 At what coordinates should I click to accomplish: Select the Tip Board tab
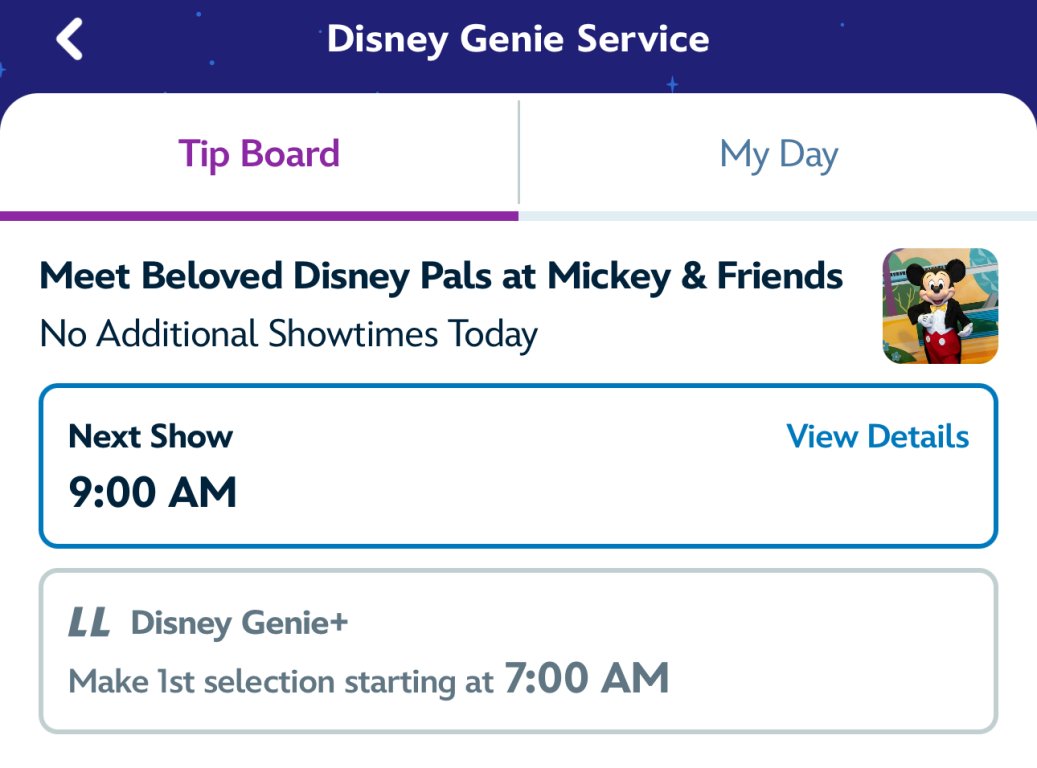pos(259,155)
